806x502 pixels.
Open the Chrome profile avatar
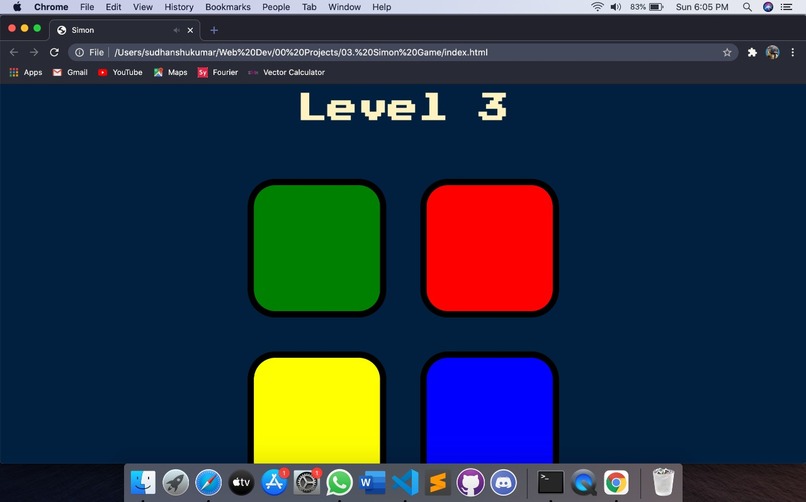click(x=772, y=52)
